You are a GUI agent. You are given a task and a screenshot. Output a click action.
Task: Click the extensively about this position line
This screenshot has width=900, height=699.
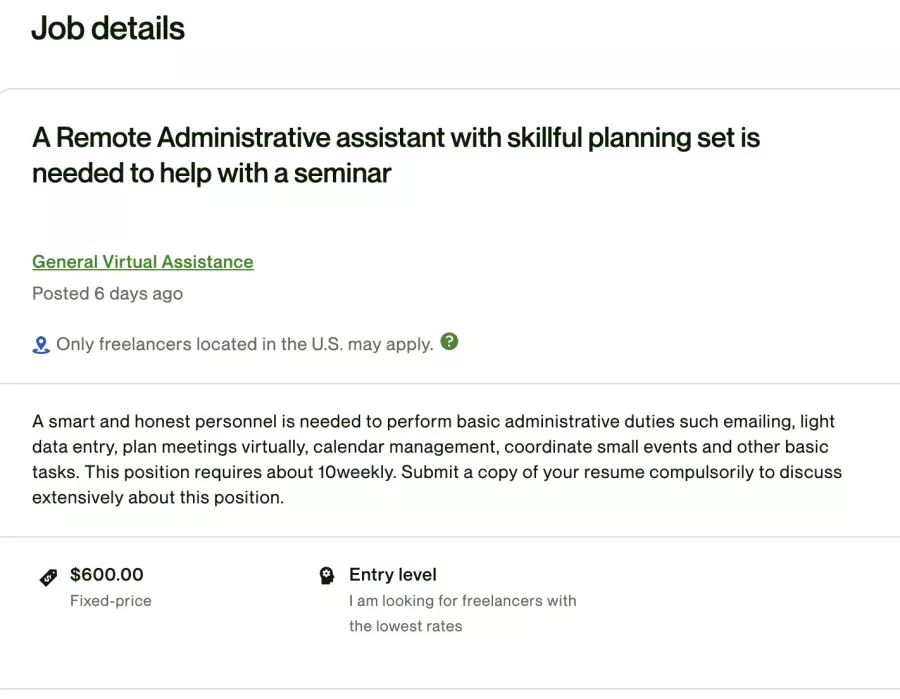click(x=158, y=498)
